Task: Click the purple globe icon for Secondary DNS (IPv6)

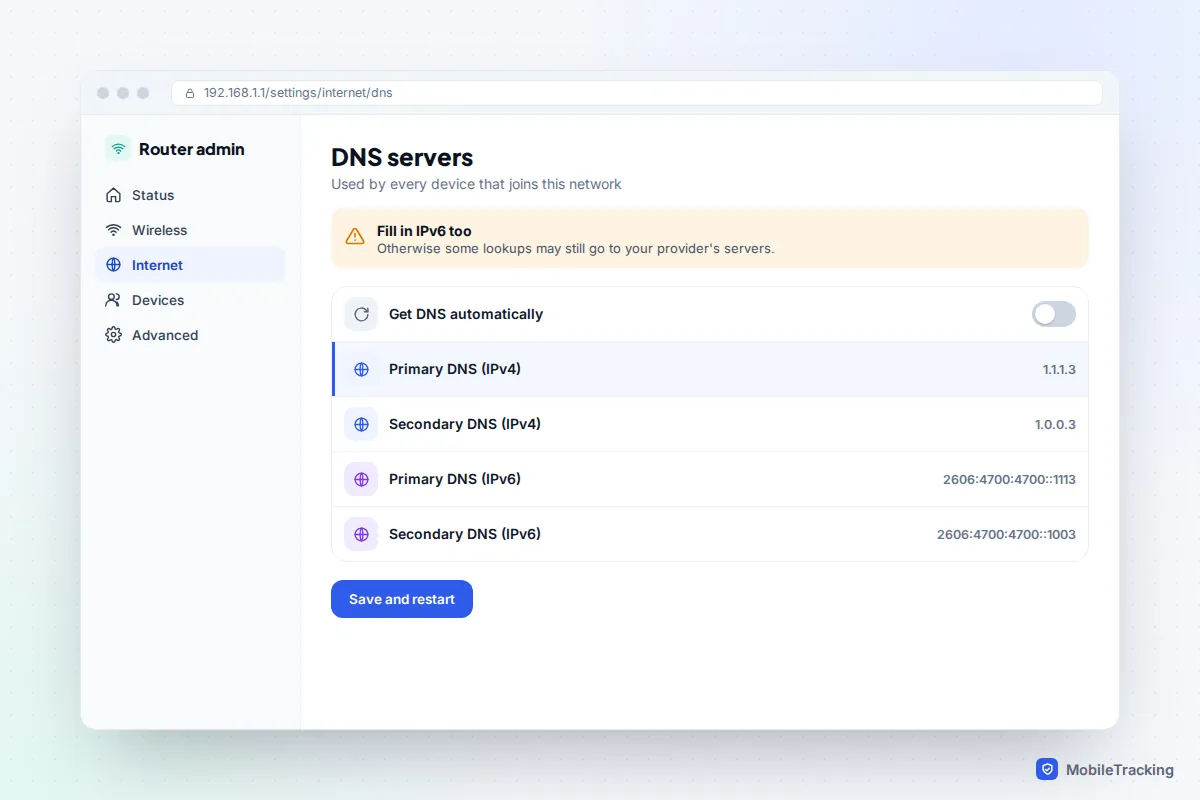Action: pyautogui.click(x=361, y=534)
